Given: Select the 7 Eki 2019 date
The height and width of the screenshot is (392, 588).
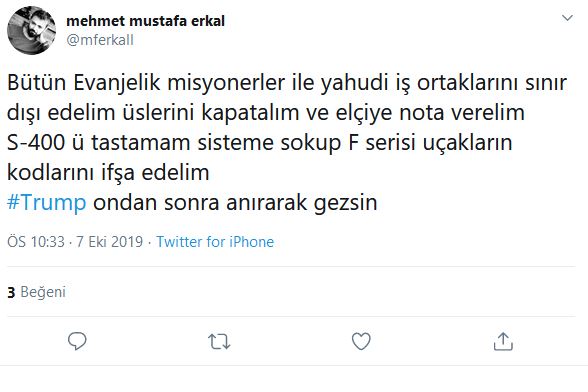Looking at the screenshot, I should tap(110, 242).
